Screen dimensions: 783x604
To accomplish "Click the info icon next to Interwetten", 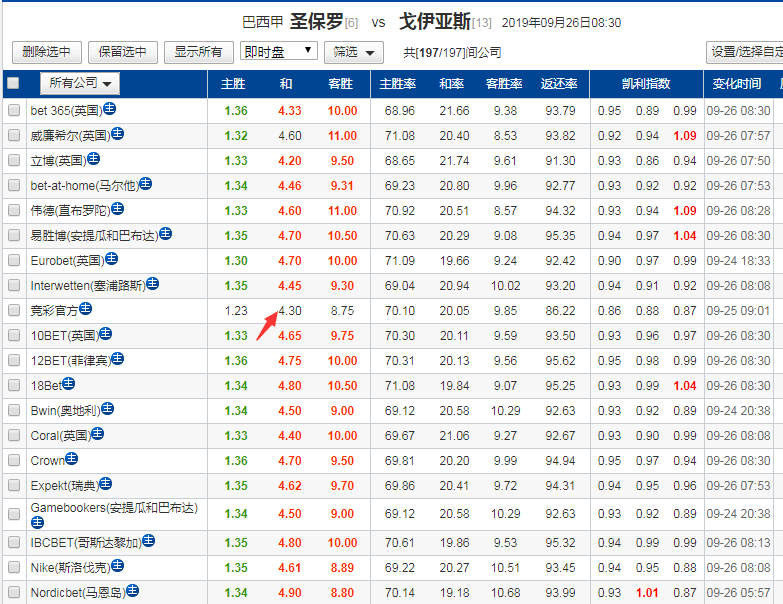I will [153, 284].
